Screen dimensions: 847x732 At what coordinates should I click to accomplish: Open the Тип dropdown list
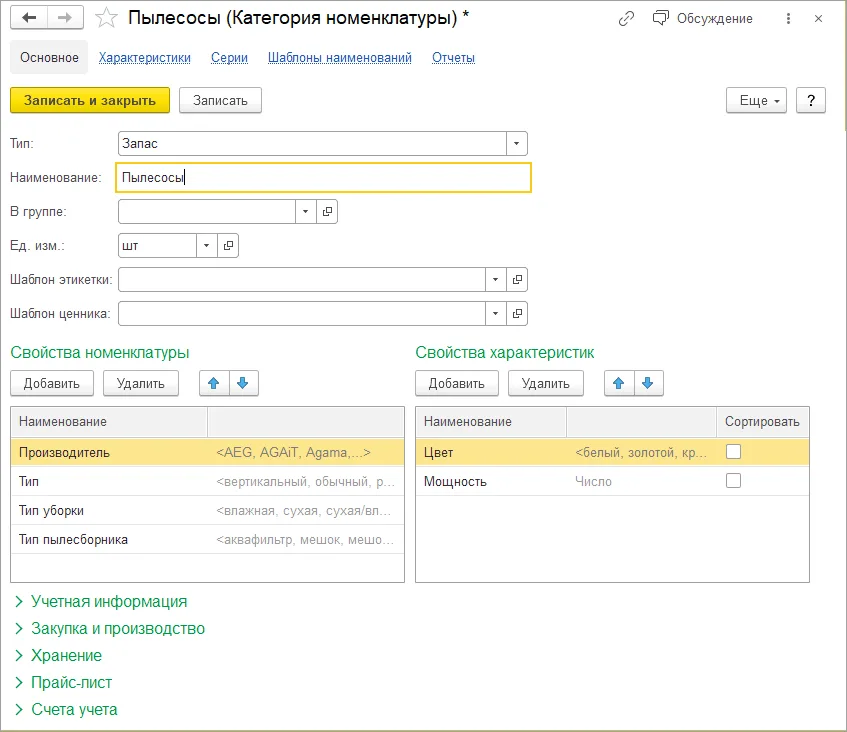tap(516, 144)
